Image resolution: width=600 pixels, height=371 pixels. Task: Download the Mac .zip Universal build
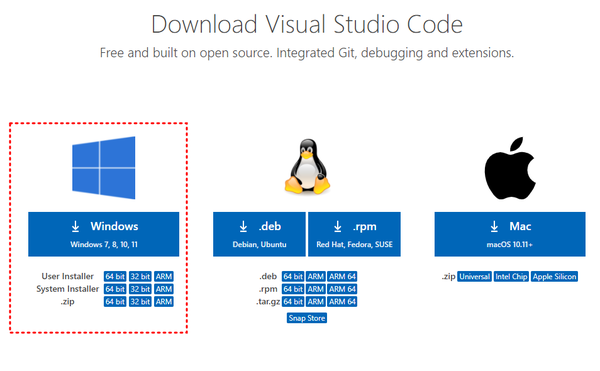474,276
